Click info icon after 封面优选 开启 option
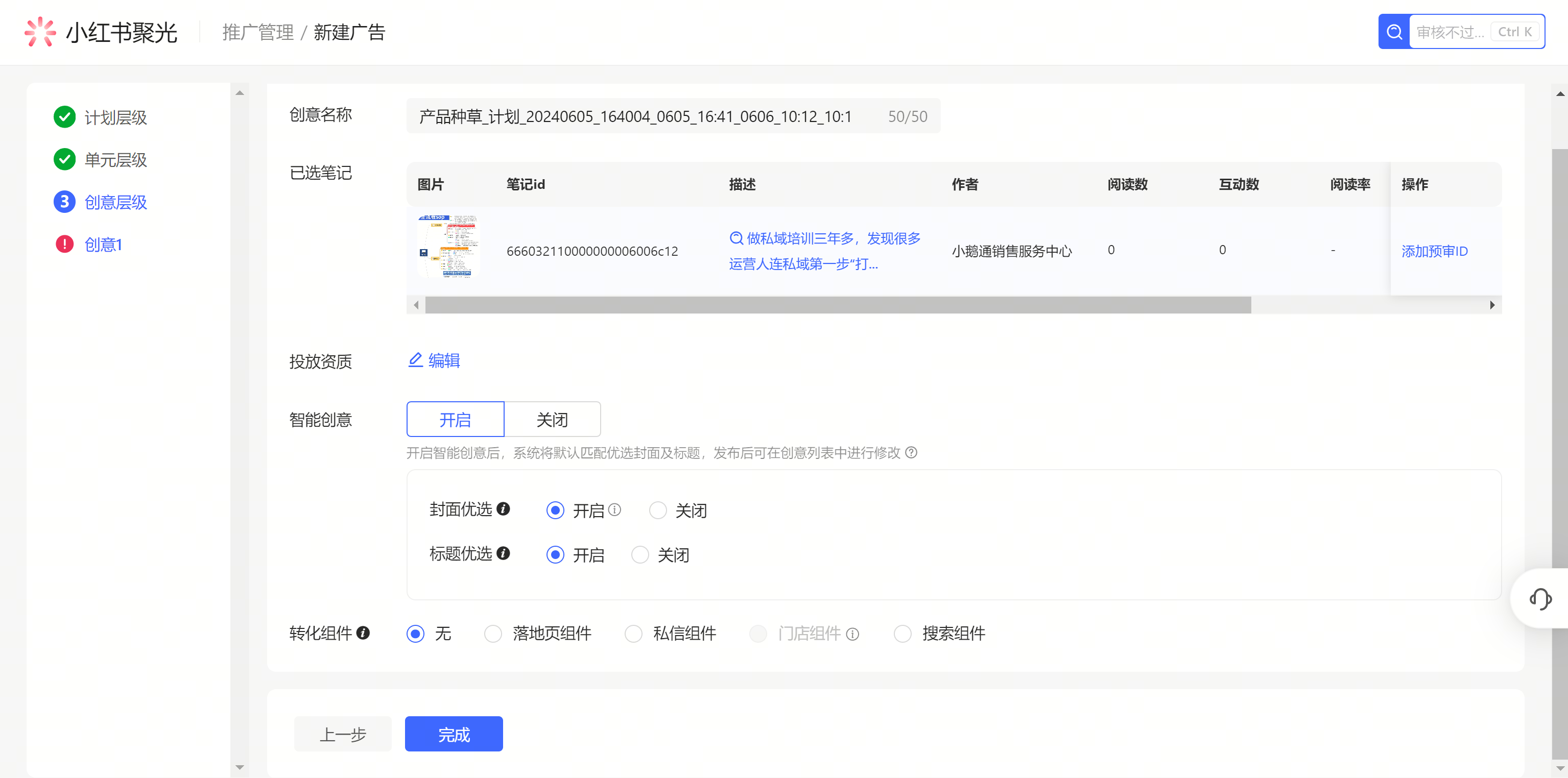The image size is (1568, 778). [615, 510]
